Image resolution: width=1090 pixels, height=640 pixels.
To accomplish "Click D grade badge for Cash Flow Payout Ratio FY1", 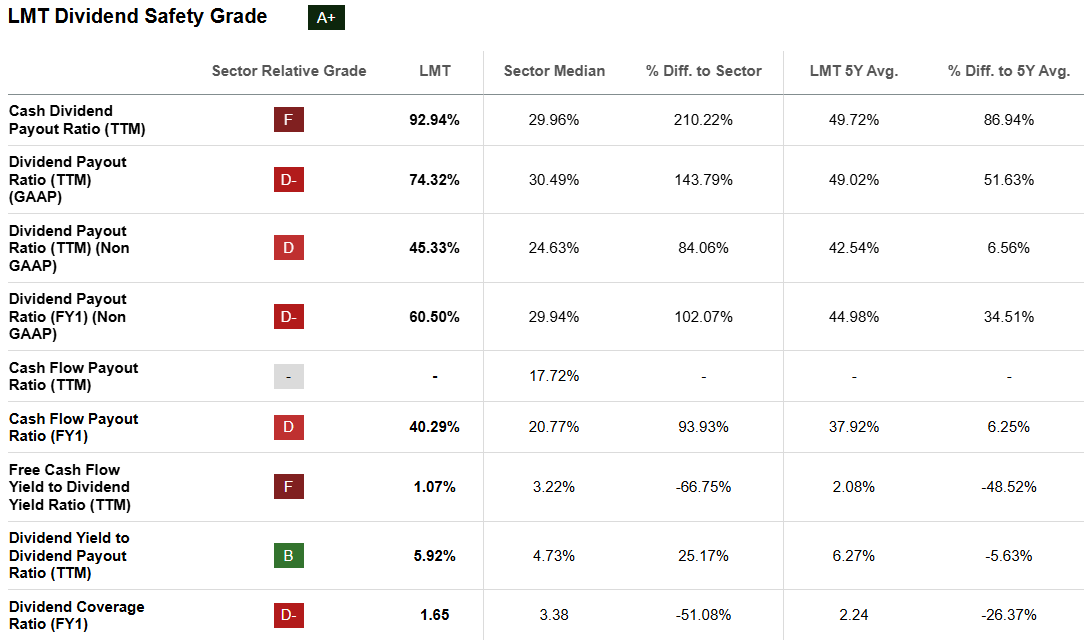I will click(x=289, y=427).
